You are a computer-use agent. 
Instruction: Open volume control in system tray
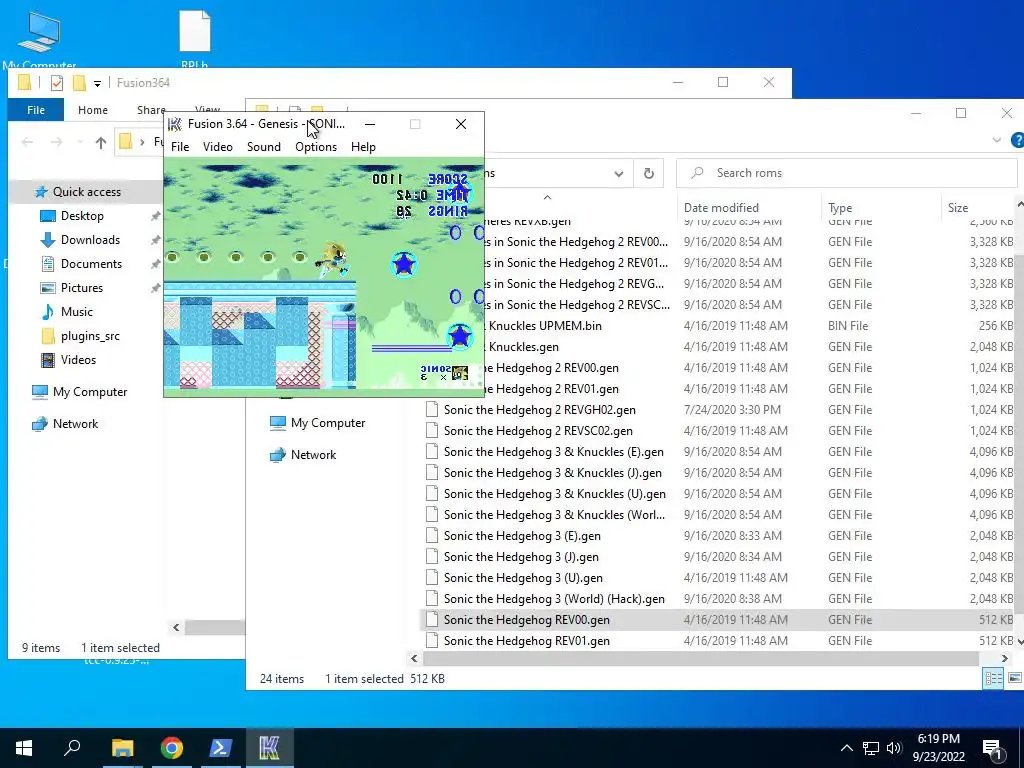tap(894, 748)
